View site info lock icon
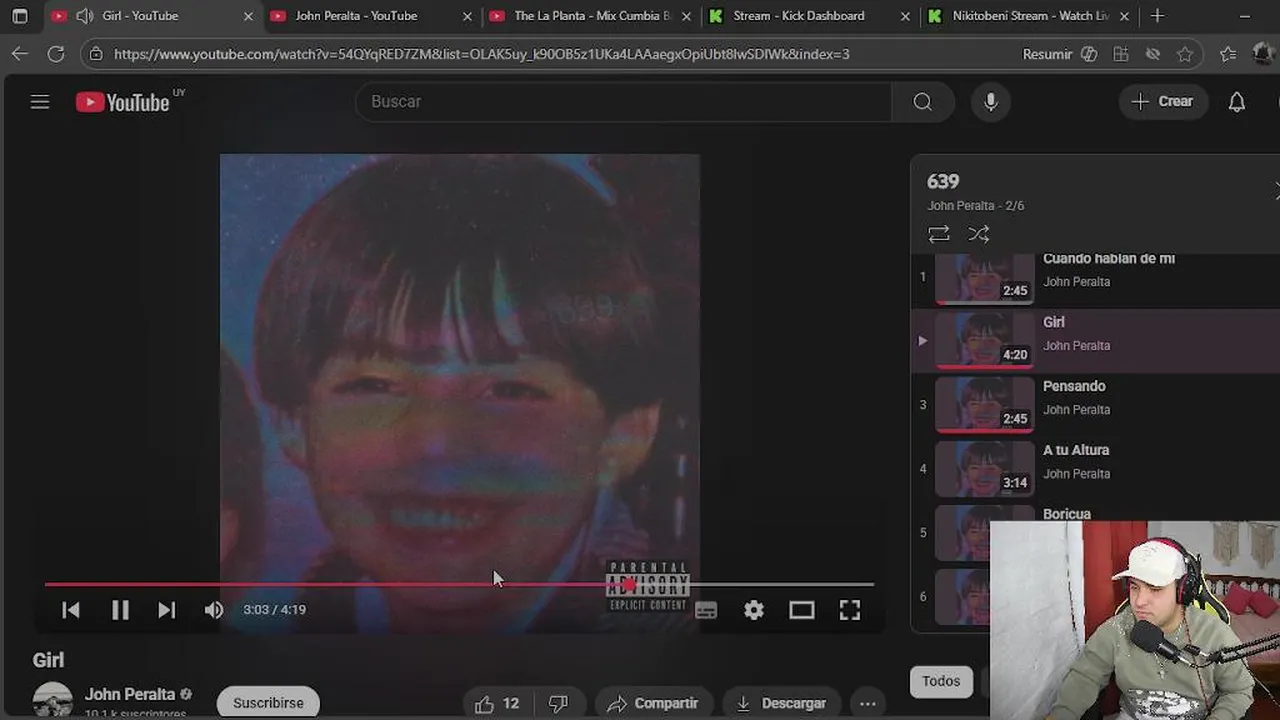The height and width of the screenshot is (720, 1280). 96,54
